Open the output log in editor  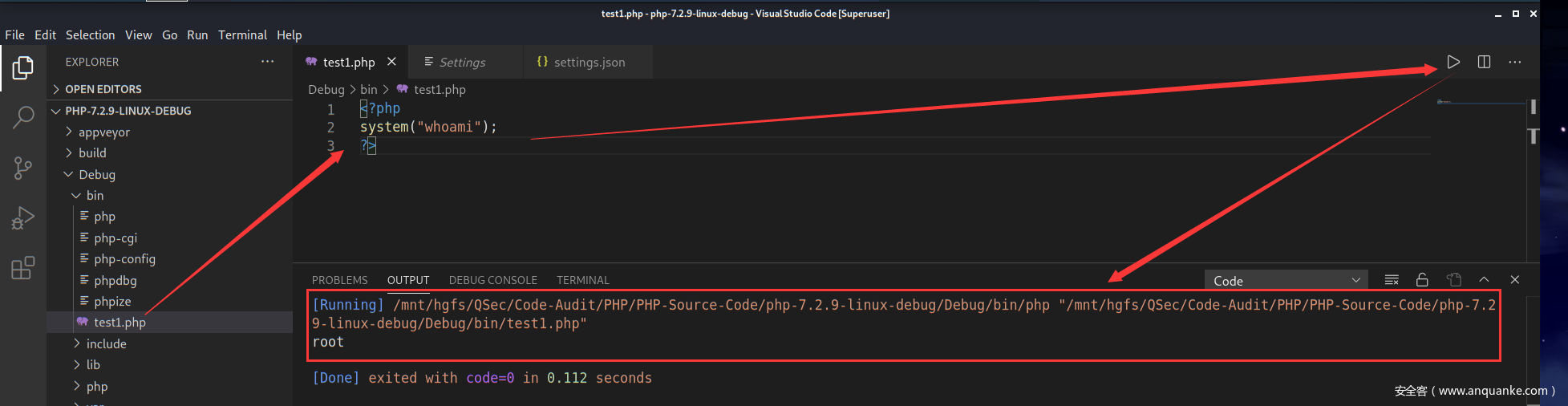click(1453, 279)
